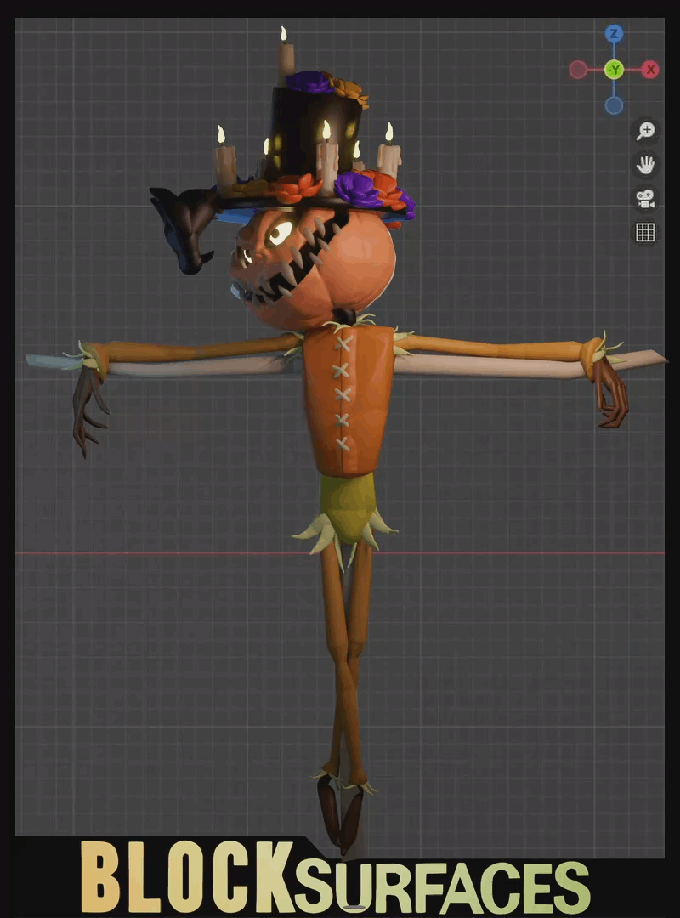The width and height of the screenshot is (680, 918).
Task: Click the hand pan view icon
Action: (x=646, y=165)
